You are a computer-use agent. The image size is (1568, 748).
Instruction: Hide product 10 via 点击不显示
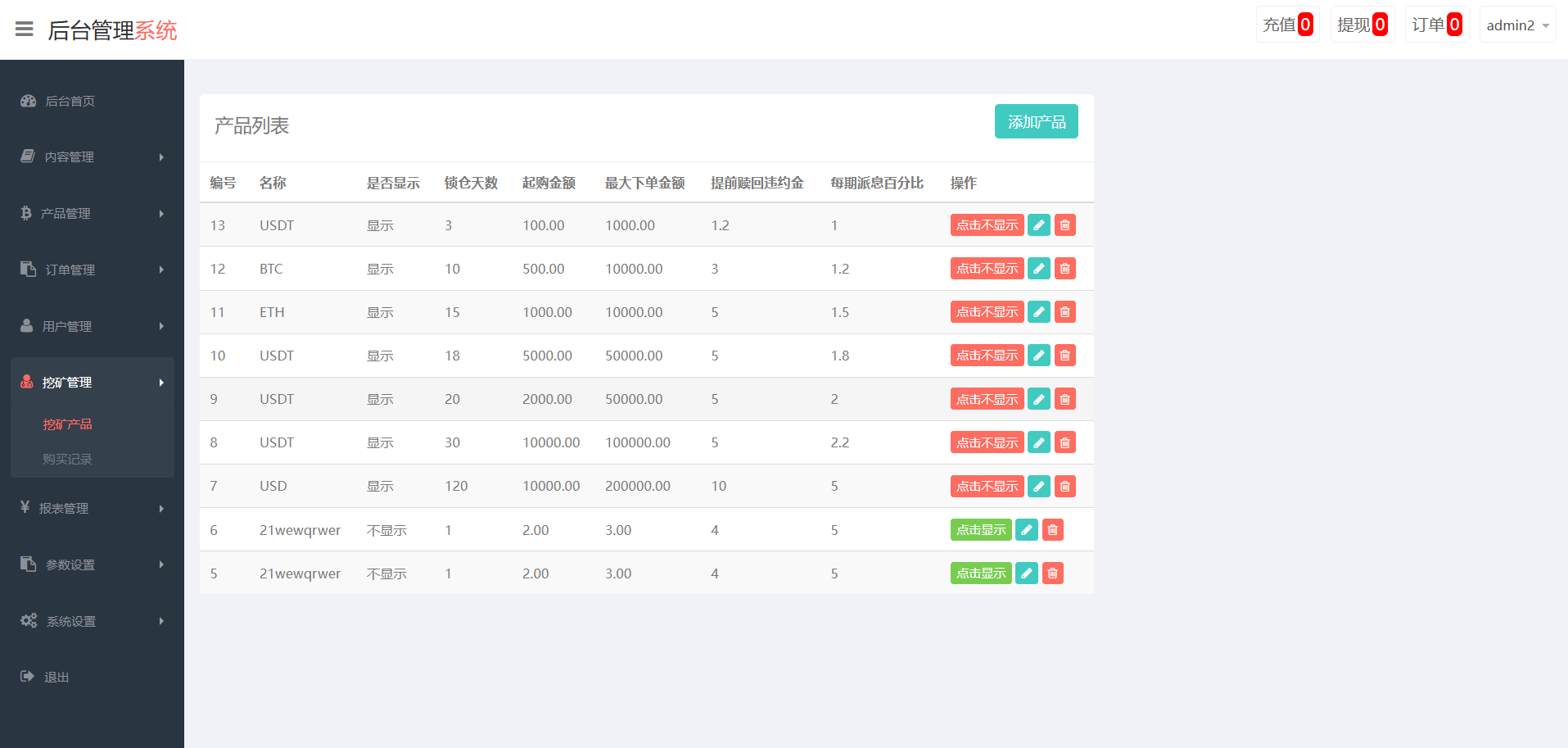pos(987,355)
